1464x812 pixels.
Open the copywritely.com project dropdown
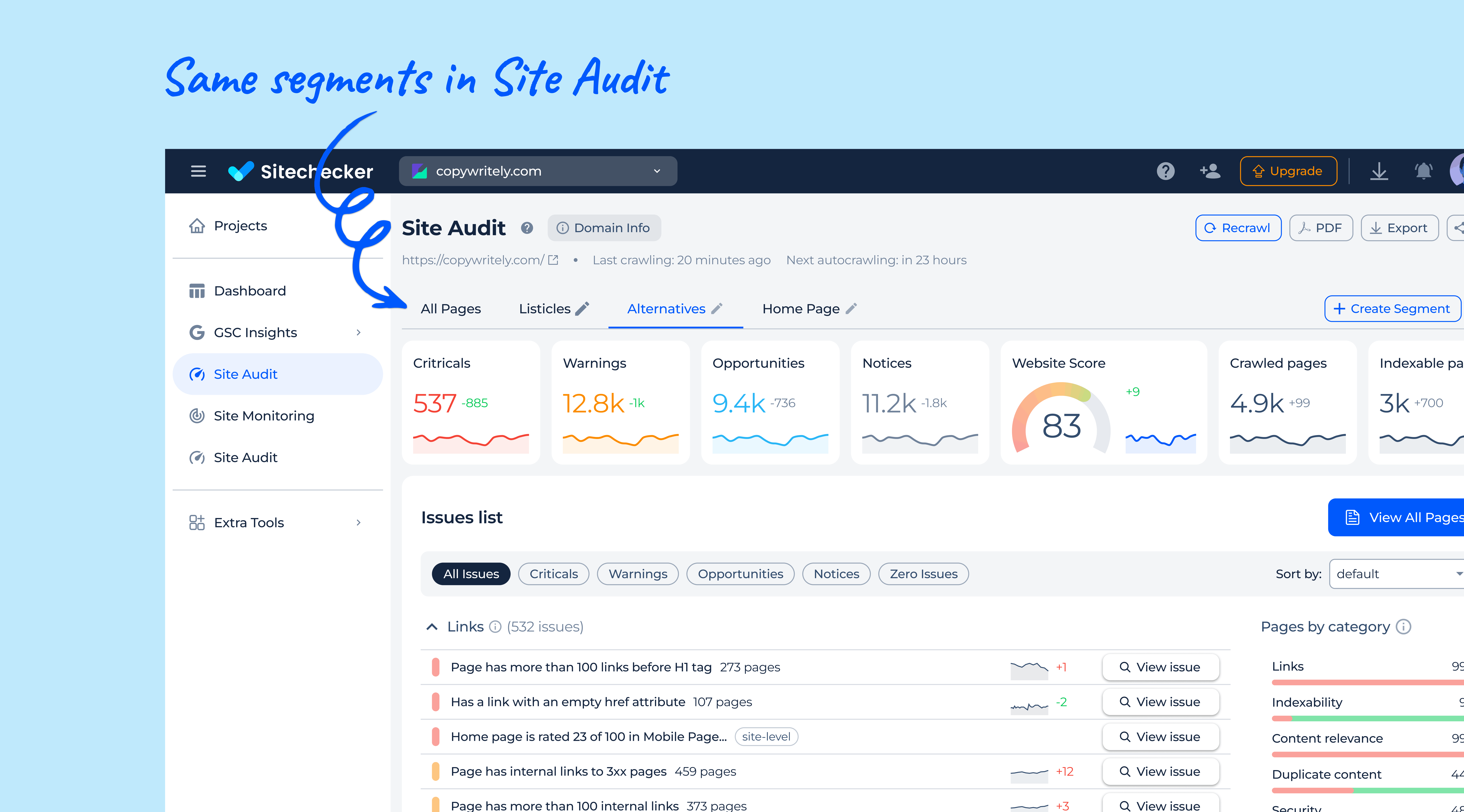[x=538, y=171]
